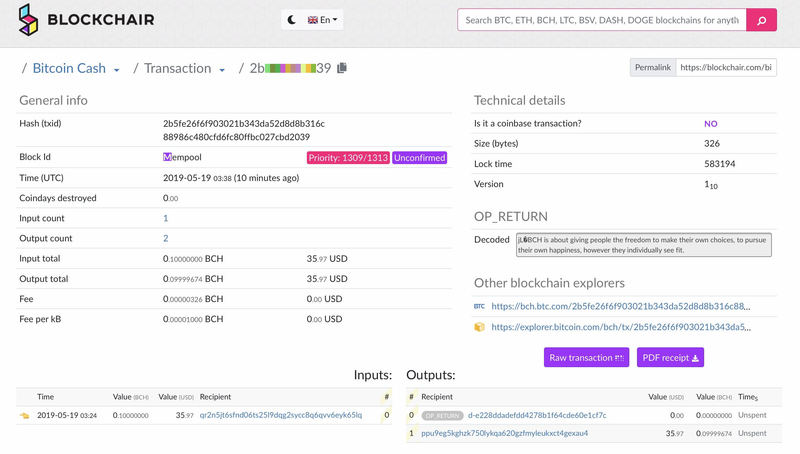Click the Lock time value 583194

(719, 164)
